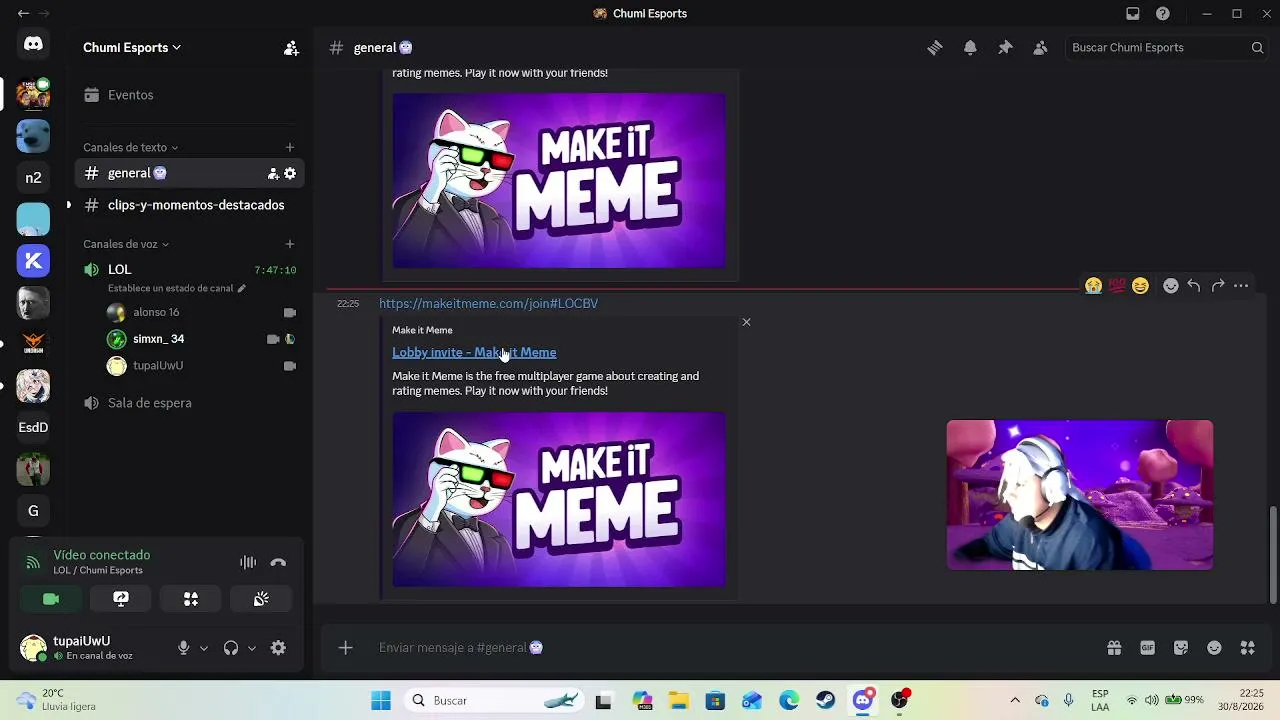Screen dimensions: 1280x720
Task: Send a gift from message bar
Action: point(1114,648)
